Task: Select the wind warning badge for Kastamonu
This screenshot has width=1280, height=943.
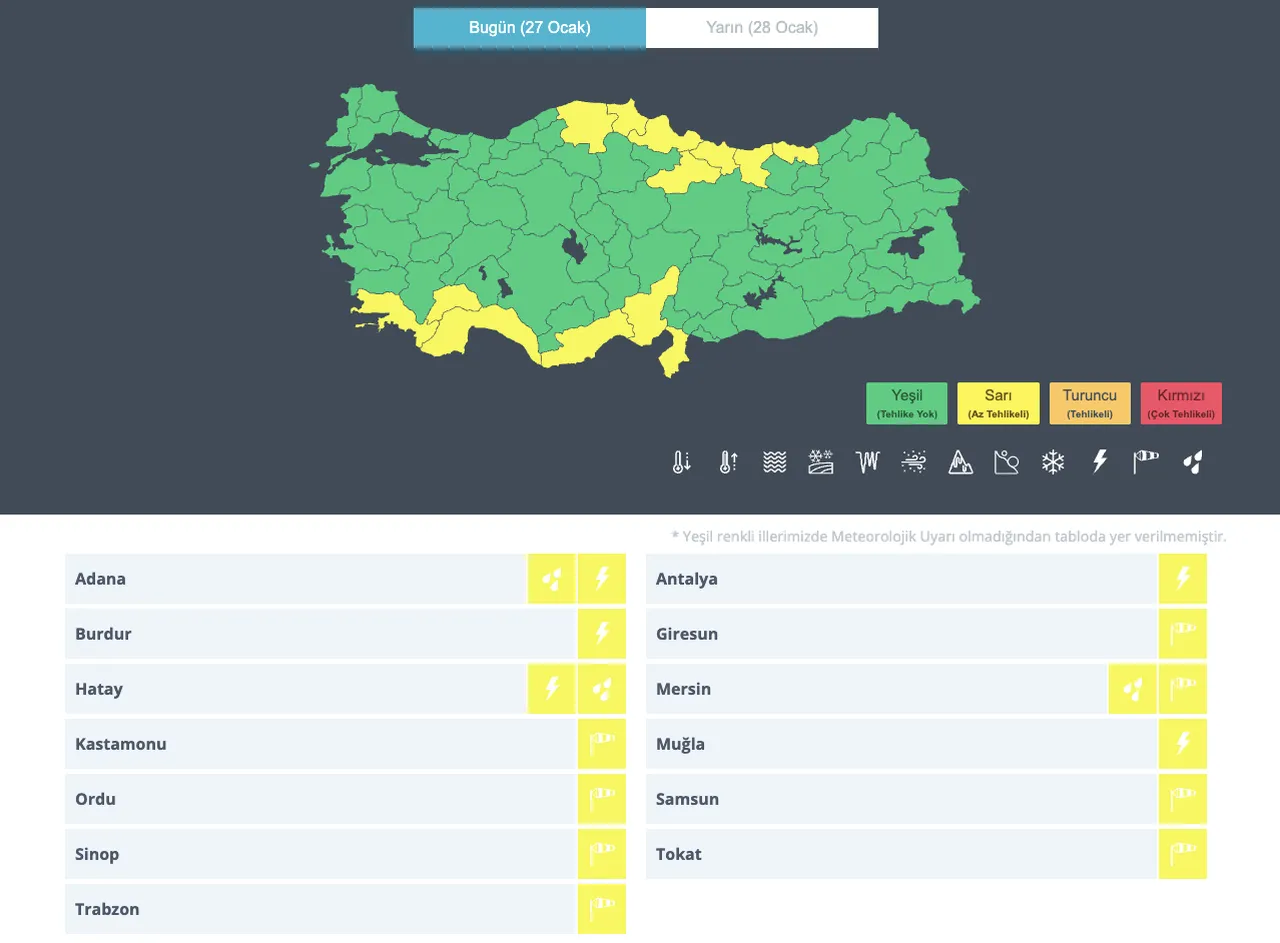Action: [x=602, y=743]
